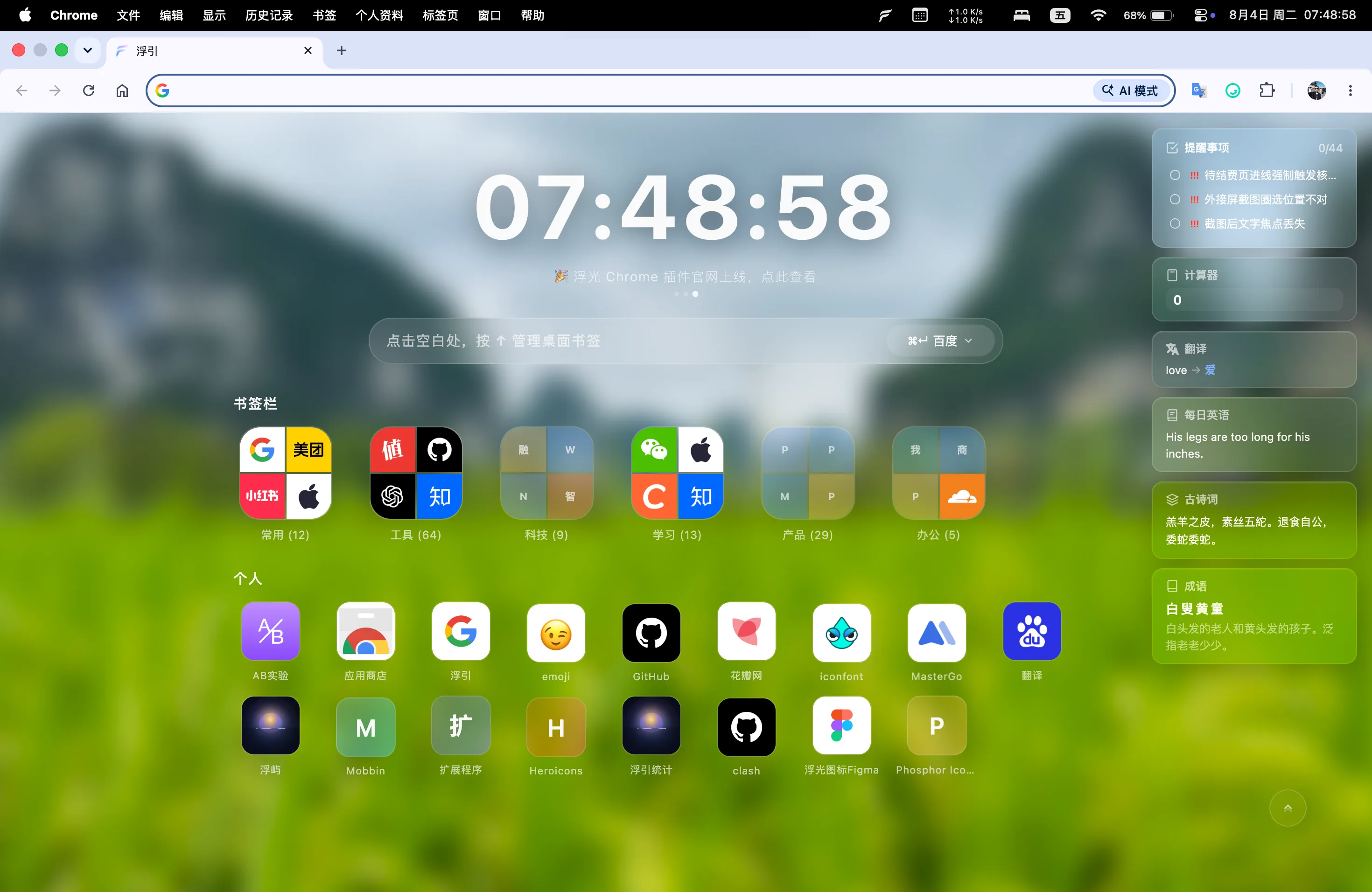Complete the first 待结费页 reminder circle
Viewport: 1372px width, 892px height.
[1175, 175]
